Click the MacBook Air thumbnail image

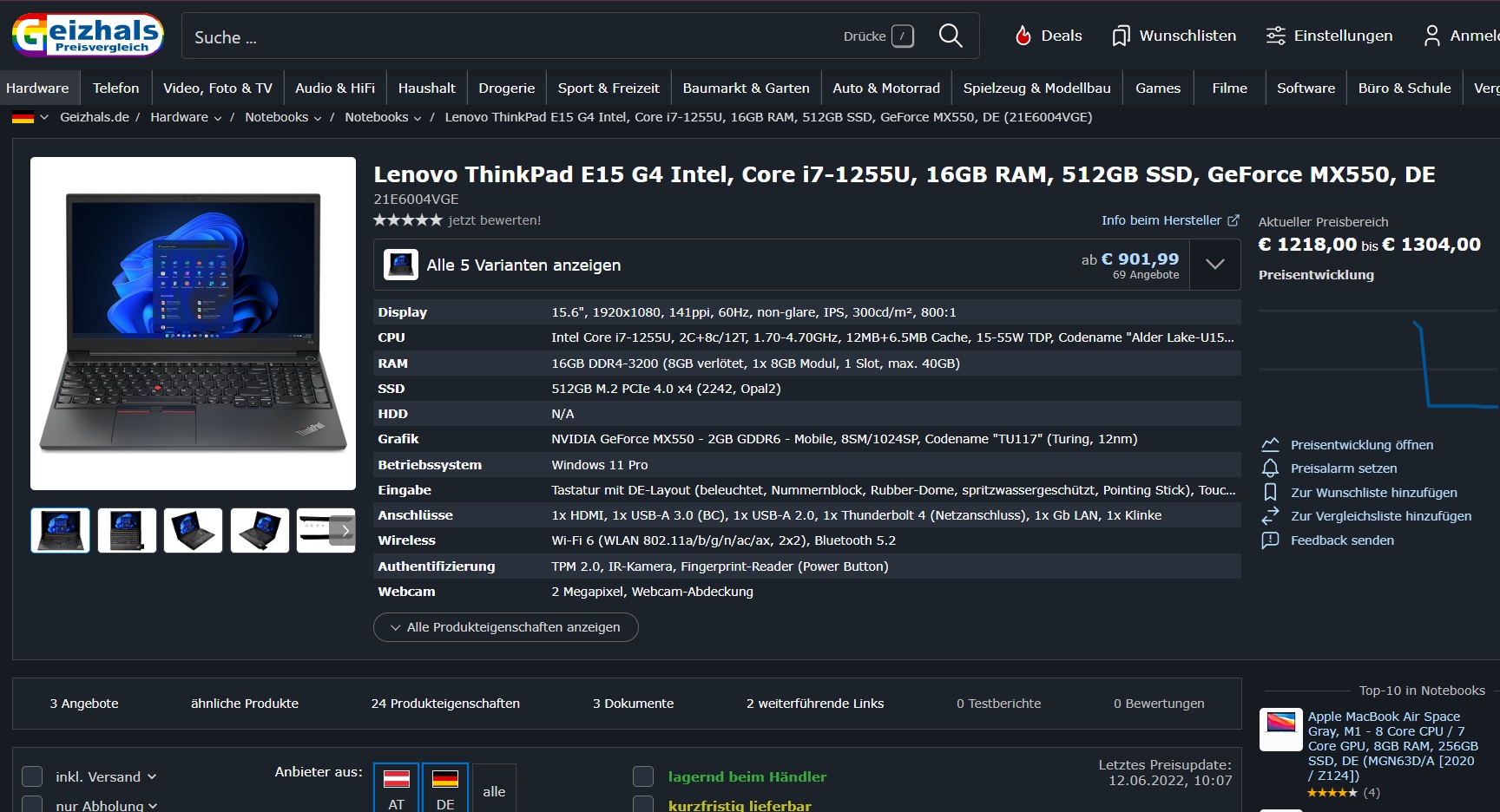(x=1281, y=730)
